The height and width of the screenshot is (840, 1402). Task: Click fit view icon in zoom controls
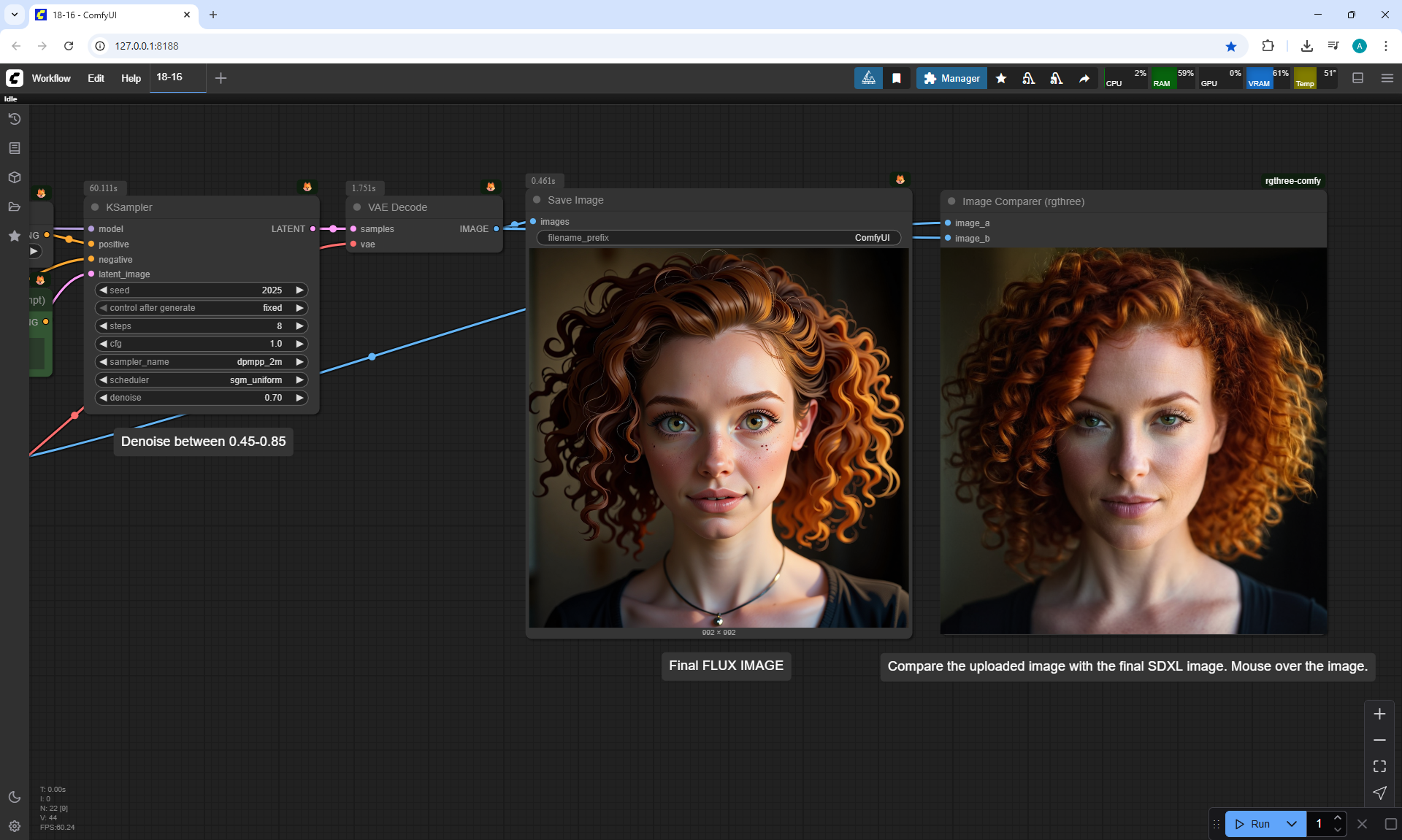click(x=1379, y=766)
